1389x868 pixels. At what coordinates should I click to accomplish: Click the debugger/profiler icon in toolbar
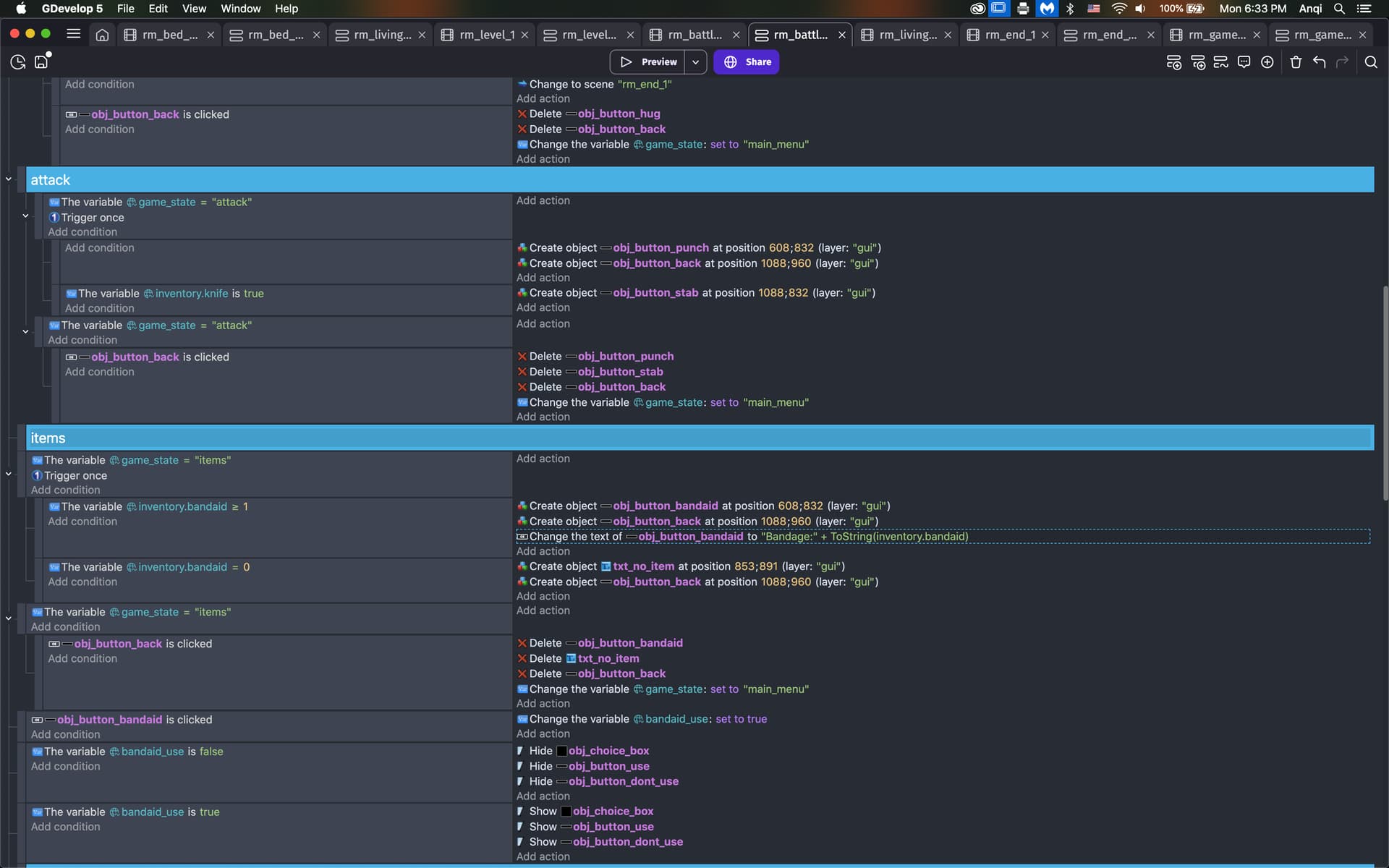click(18, 62)
